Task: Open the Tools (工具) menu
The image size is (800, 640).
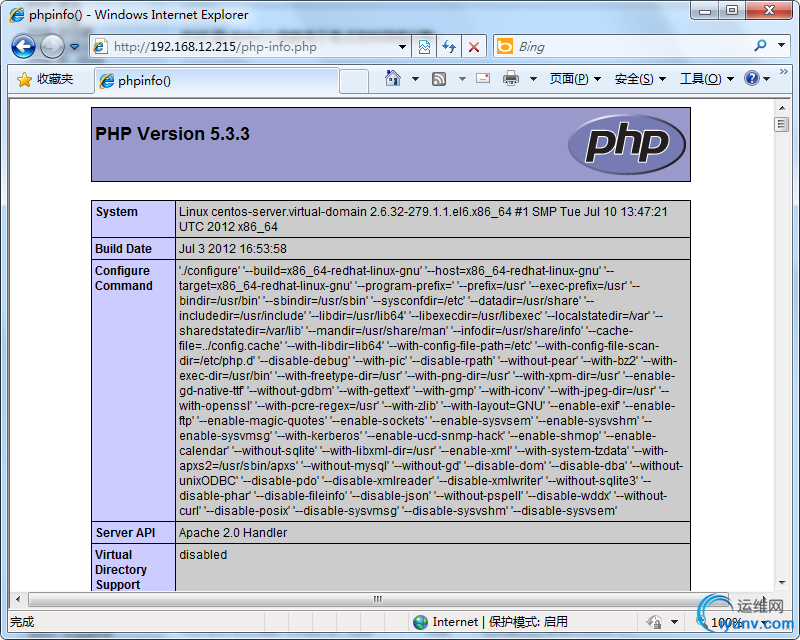Action: (707, 79)
